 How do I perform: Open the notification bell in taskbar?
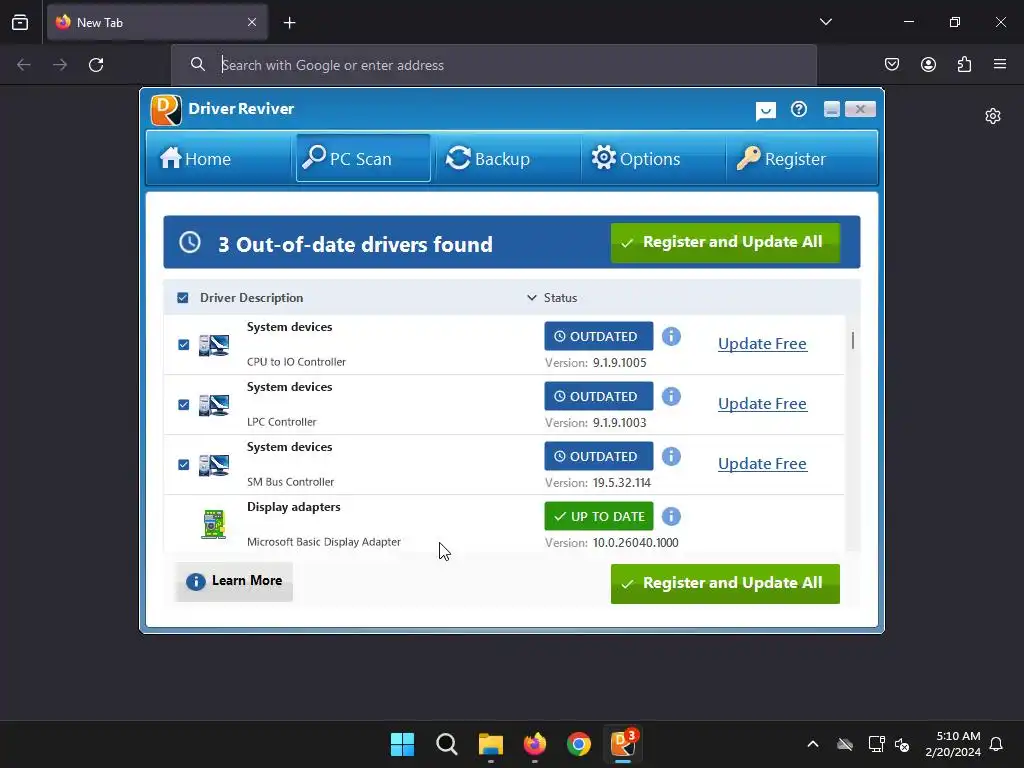(996, 744)
